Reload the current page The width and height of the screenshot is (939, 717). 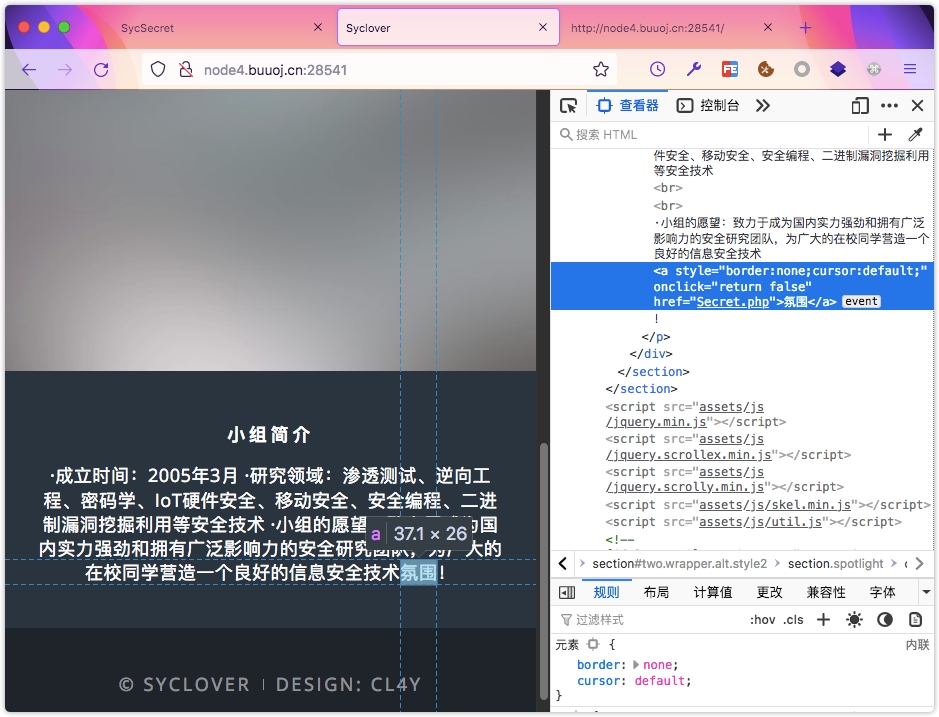pyautogui.click(x=101, y=70)
